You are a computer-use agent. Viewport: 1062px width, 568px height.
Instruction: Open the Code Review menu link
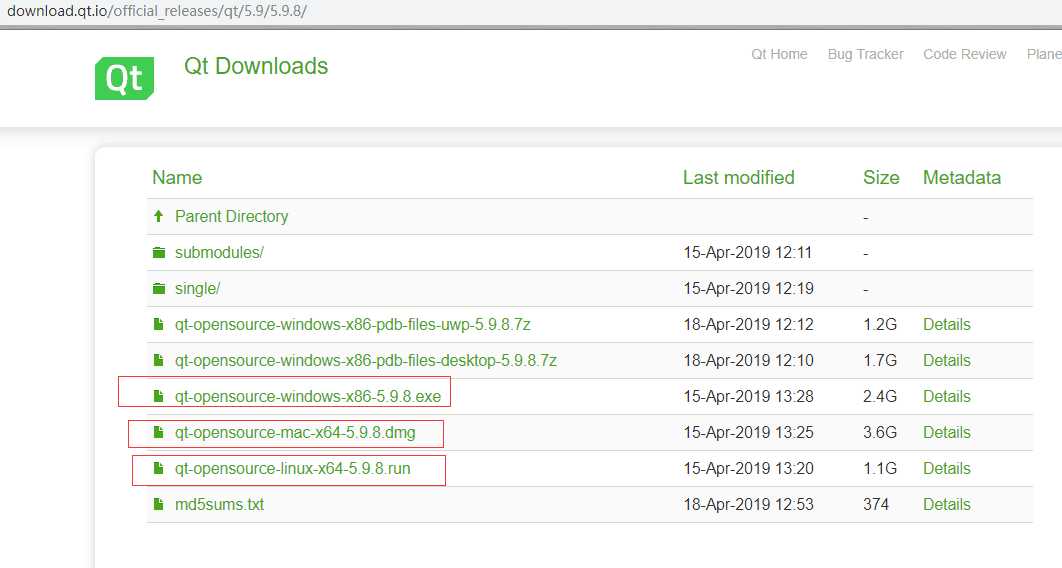[x=964, y=54]
